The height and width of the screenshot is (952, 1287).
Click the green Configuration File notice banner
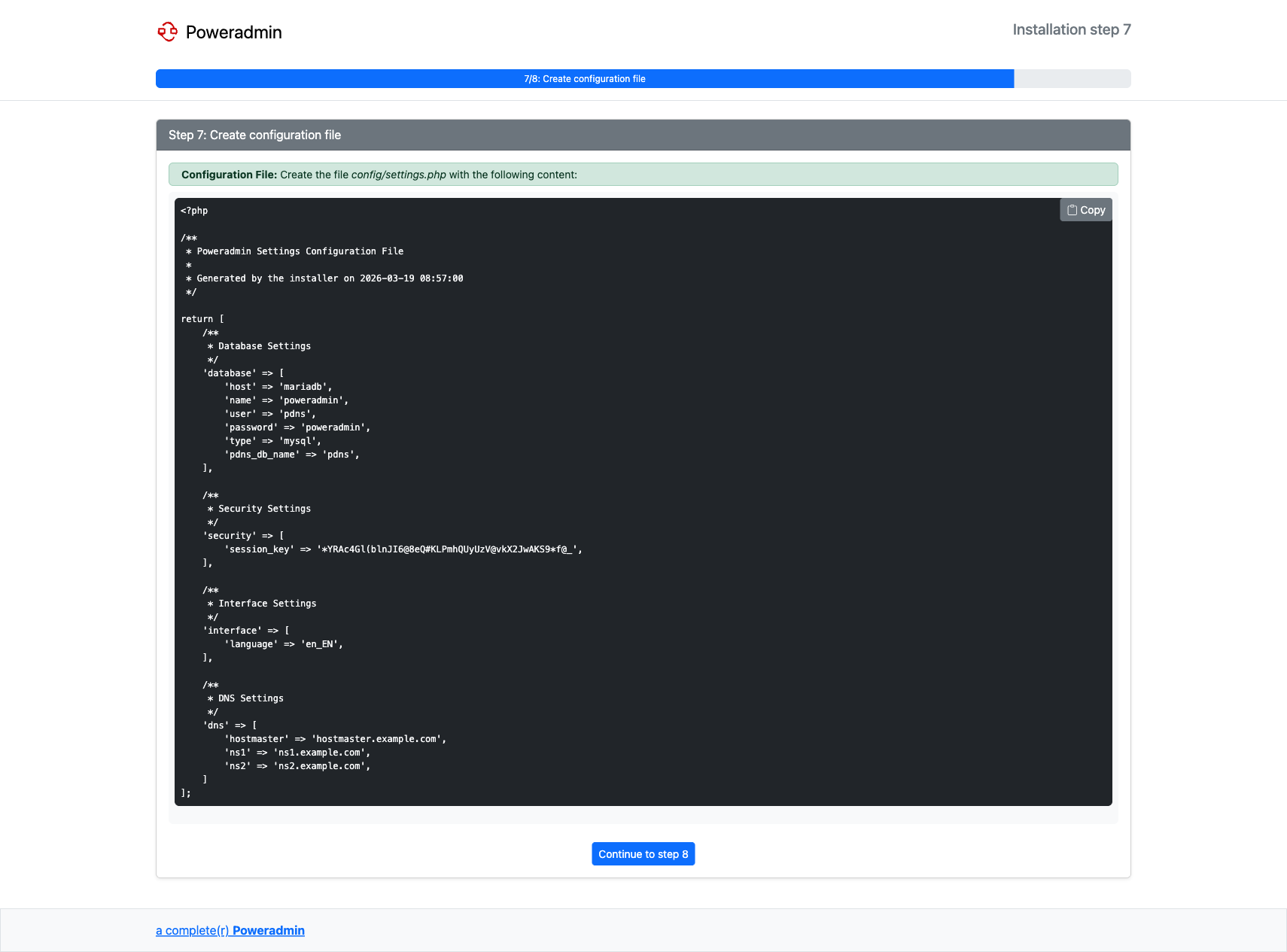pos(753,175)
